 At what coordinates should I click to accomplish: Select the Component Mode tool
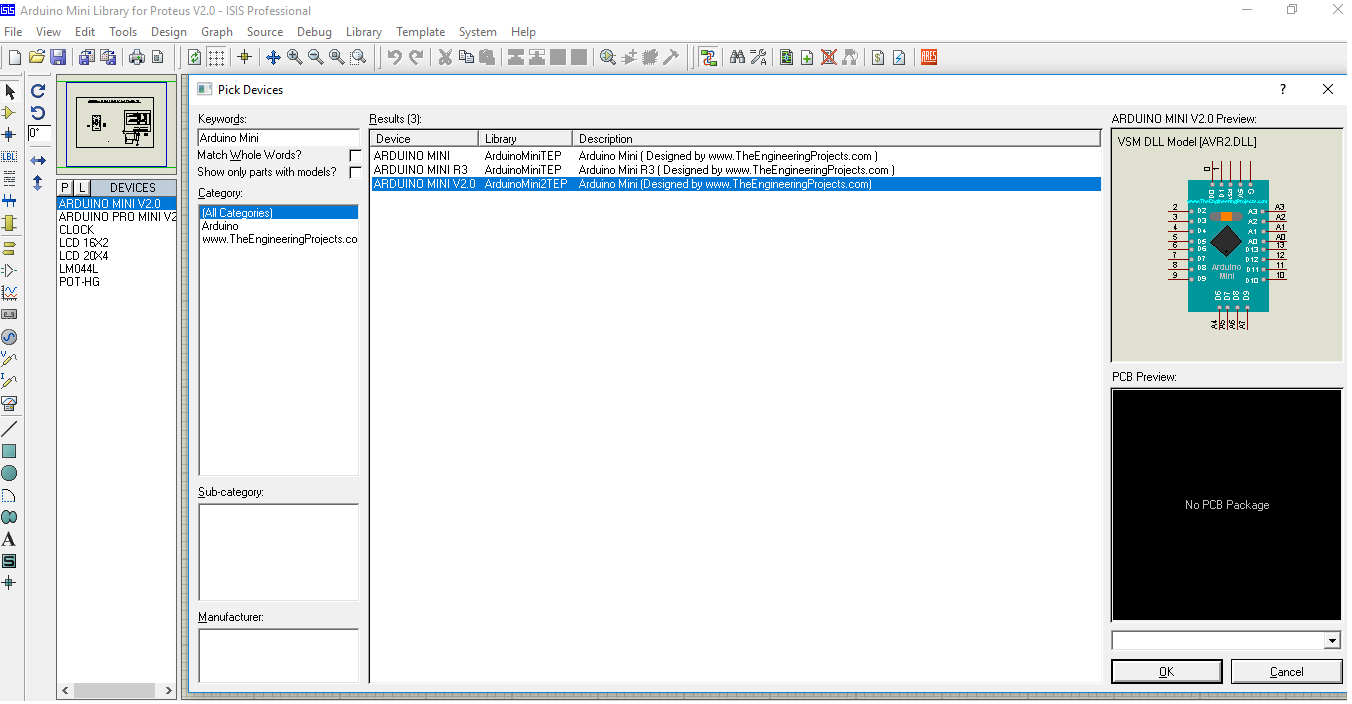coord(10,113)
